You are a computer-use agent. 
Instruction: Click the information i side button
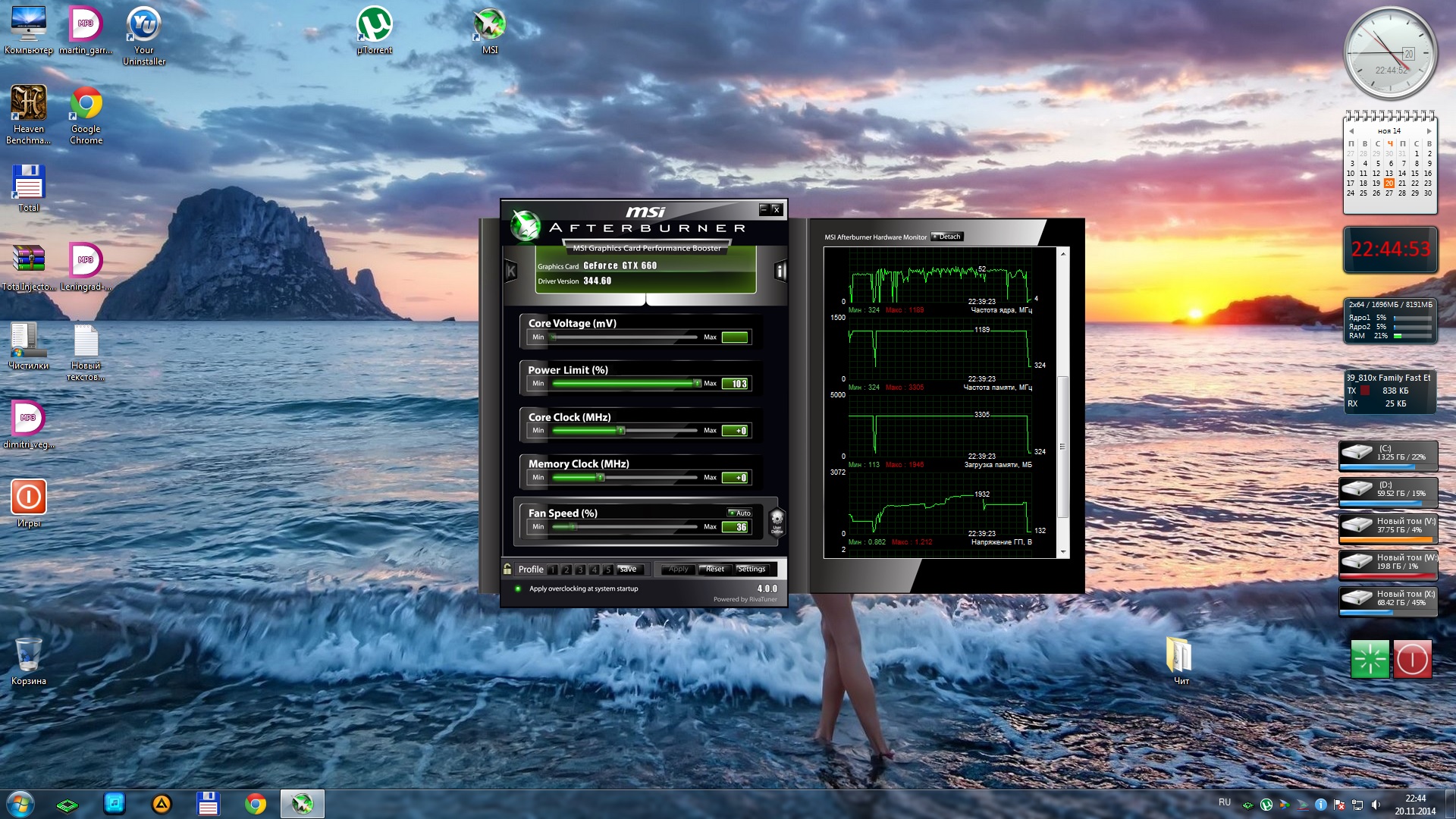coord(780,271)
